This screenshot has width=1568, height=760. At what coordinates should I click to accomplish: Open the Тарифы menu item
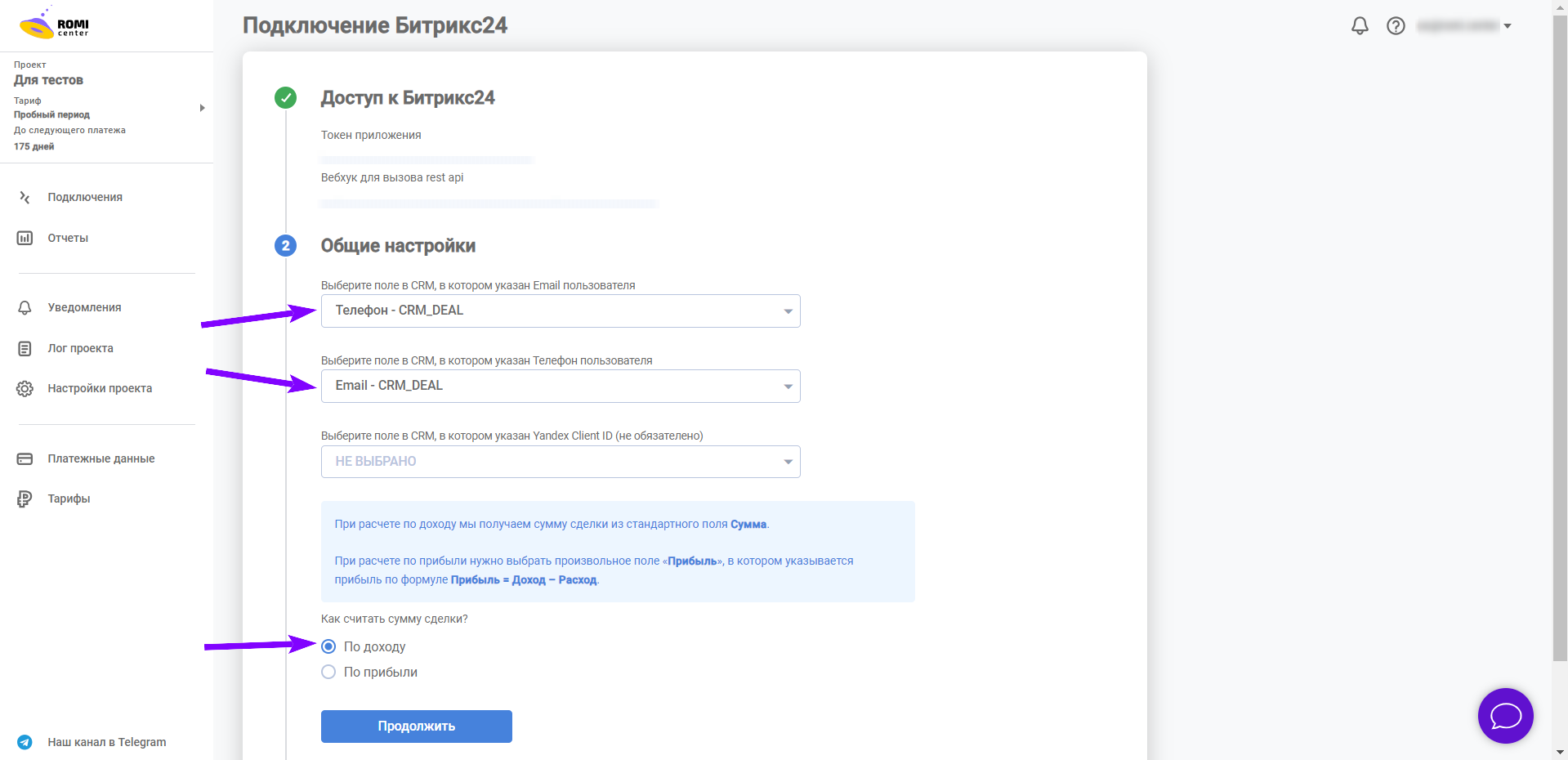(69, 498)
